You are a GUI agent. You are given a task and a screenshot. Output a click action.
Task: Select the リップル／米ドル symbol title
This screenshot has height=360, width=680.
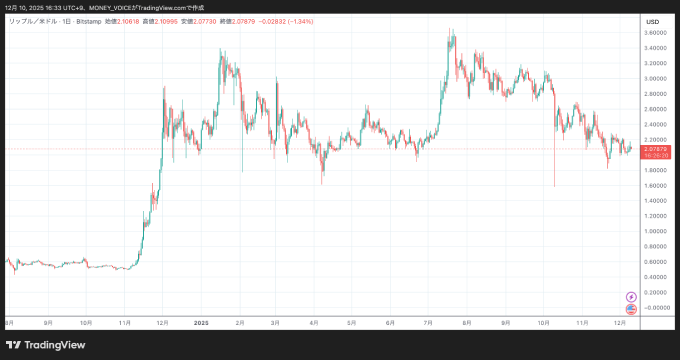pos(33,22)
